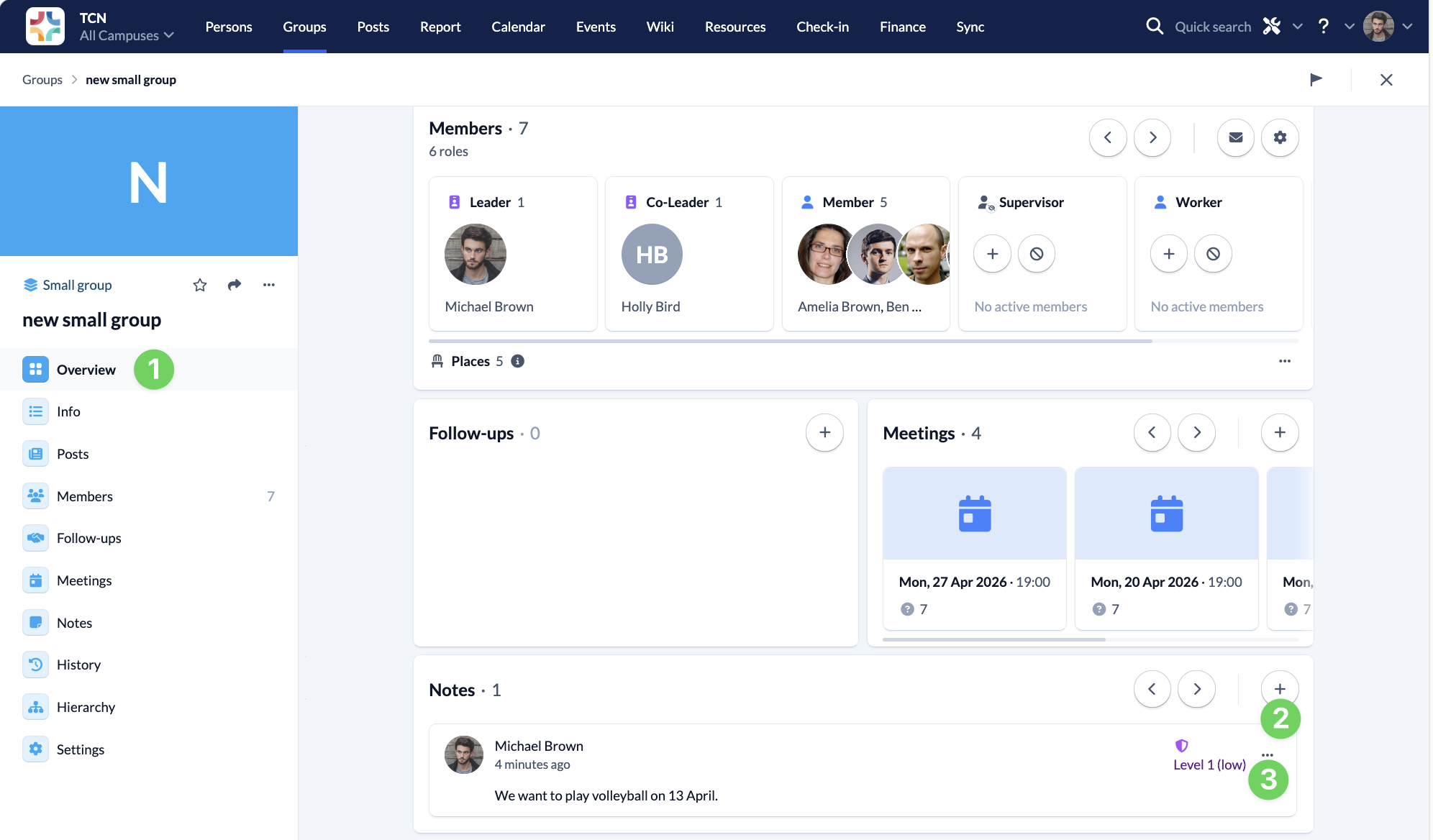Show Places info tooltip icon

pyautogui.click(x=517, y=361)
